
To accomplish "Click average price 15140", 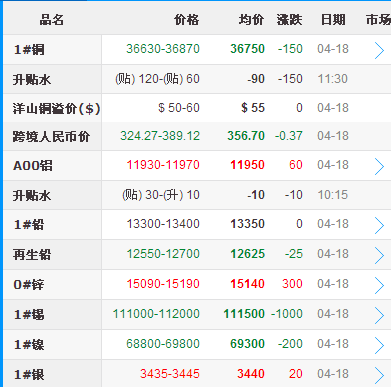I will pos(247,284).
